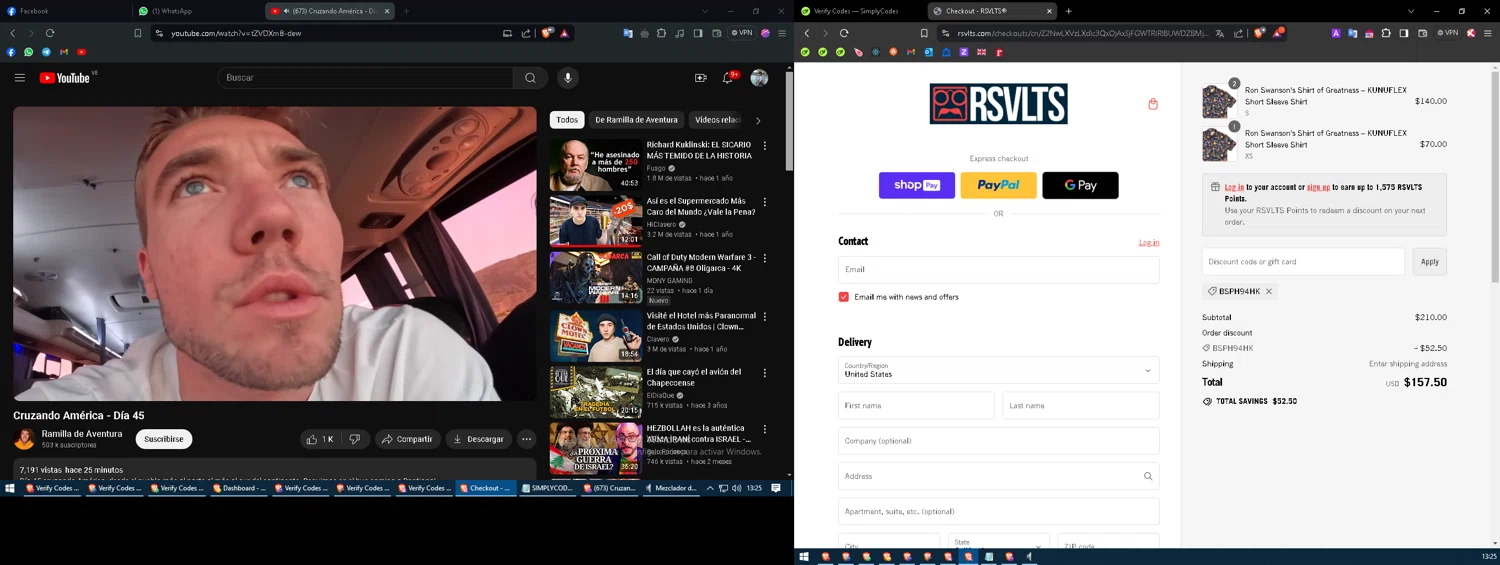
Task: Toggle VPN in the YouTube browser window
Action: click(x=743, y=33)
